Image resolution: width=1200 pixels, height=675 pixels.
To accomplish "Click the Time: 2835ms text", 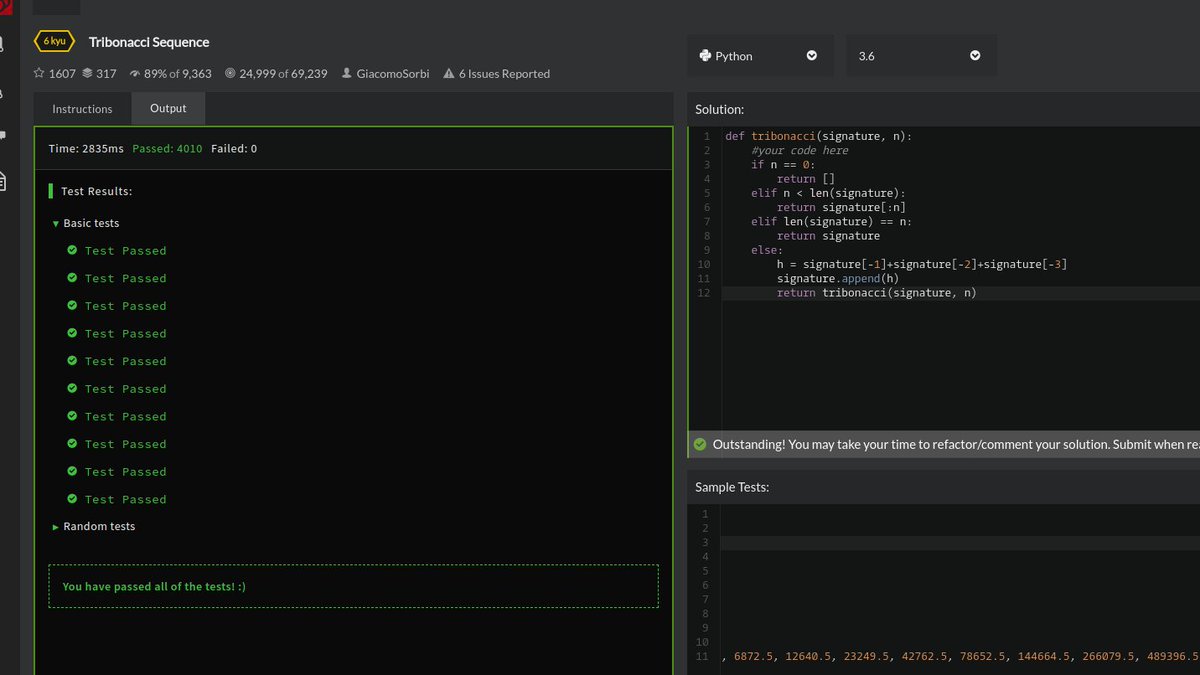I will (x=86, y=149).
